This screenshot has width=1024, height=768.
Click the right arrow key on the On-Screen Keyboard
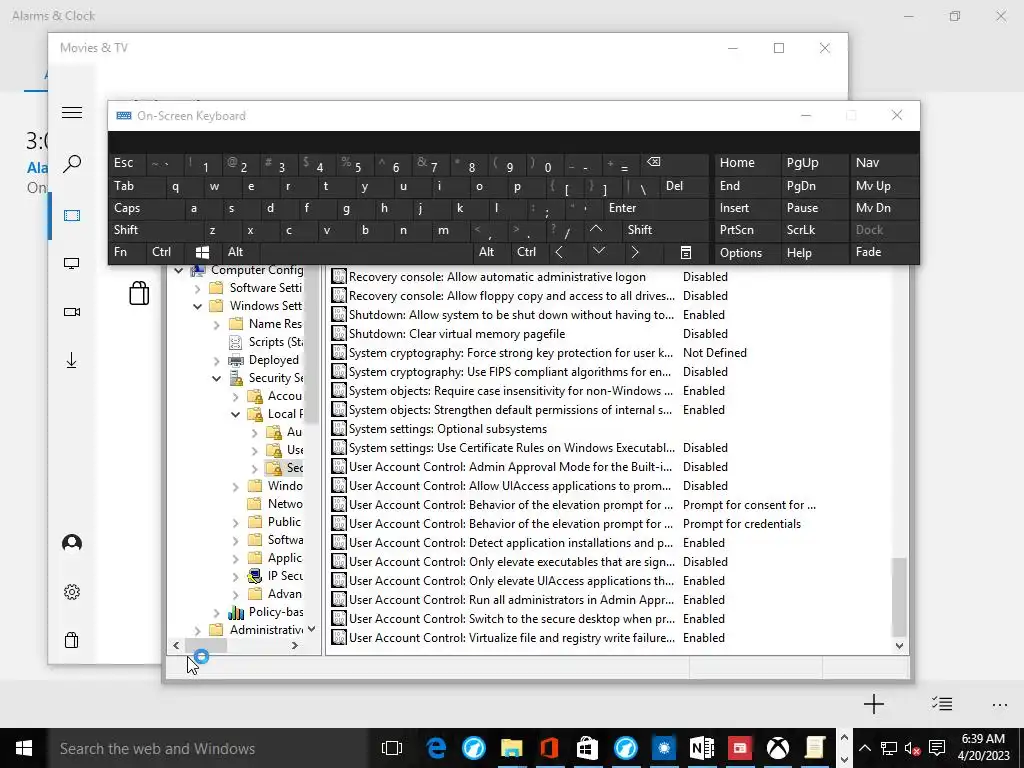[635, 252]
